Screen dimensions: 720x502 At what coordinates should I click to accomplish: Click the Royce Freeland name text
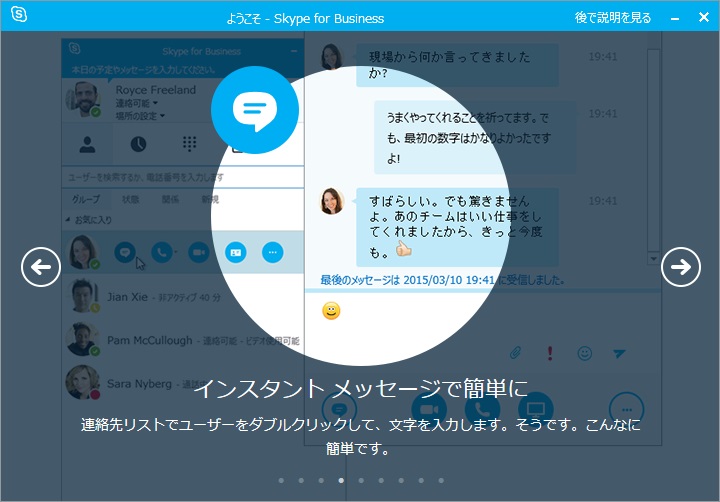pyautogui.click(x=156, y=90)
